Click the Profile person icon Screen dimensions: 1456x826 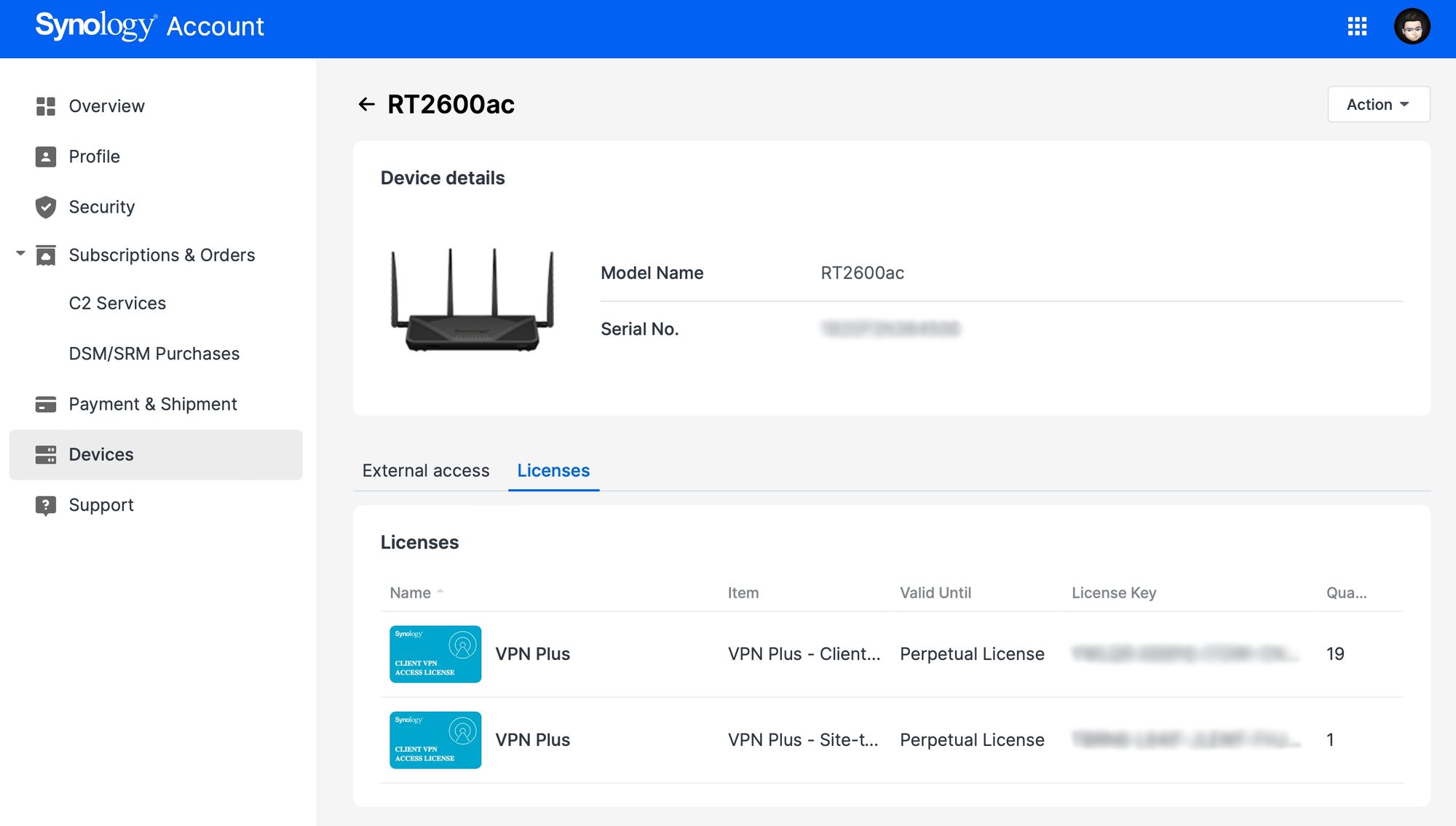point(46,156)
